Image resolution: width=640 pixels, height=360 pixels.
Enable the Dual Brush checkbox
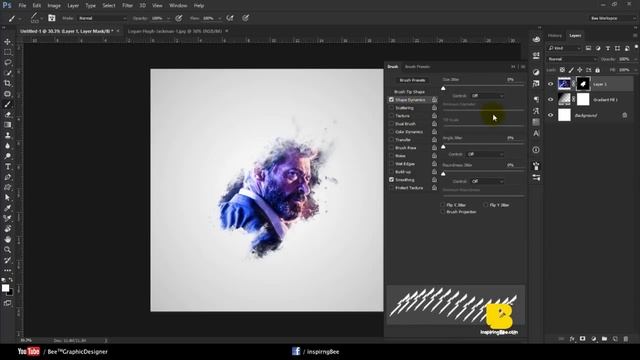pos(391,124)
